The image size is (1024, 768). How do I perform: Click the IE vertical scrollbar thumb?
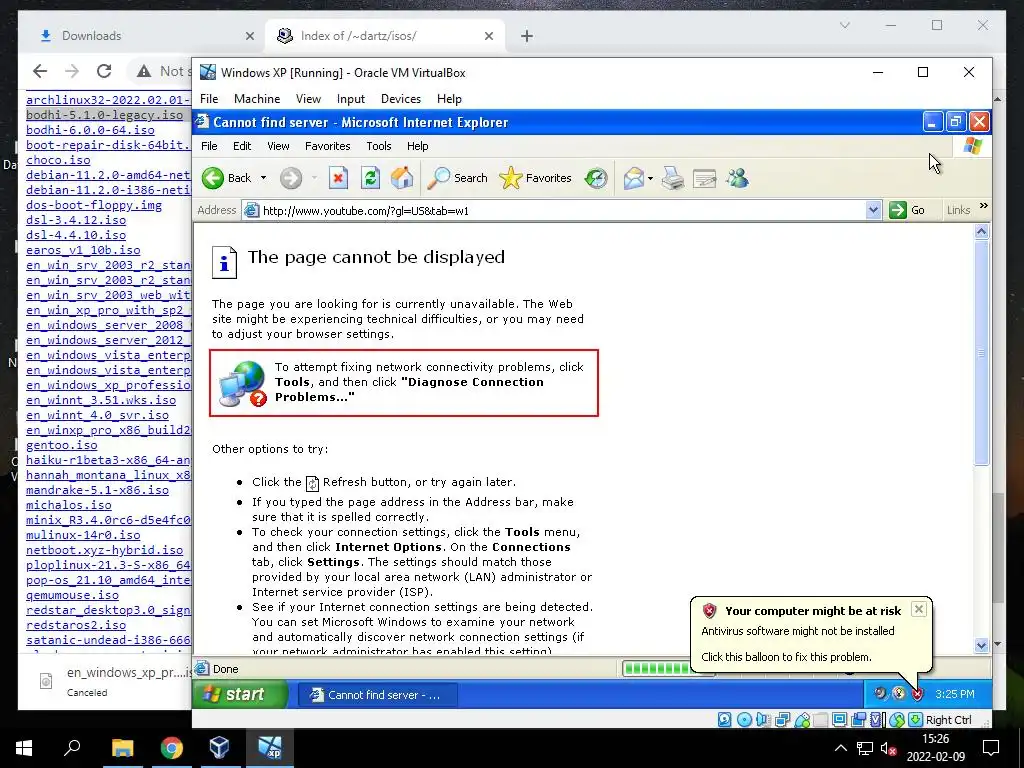(982, 353)
